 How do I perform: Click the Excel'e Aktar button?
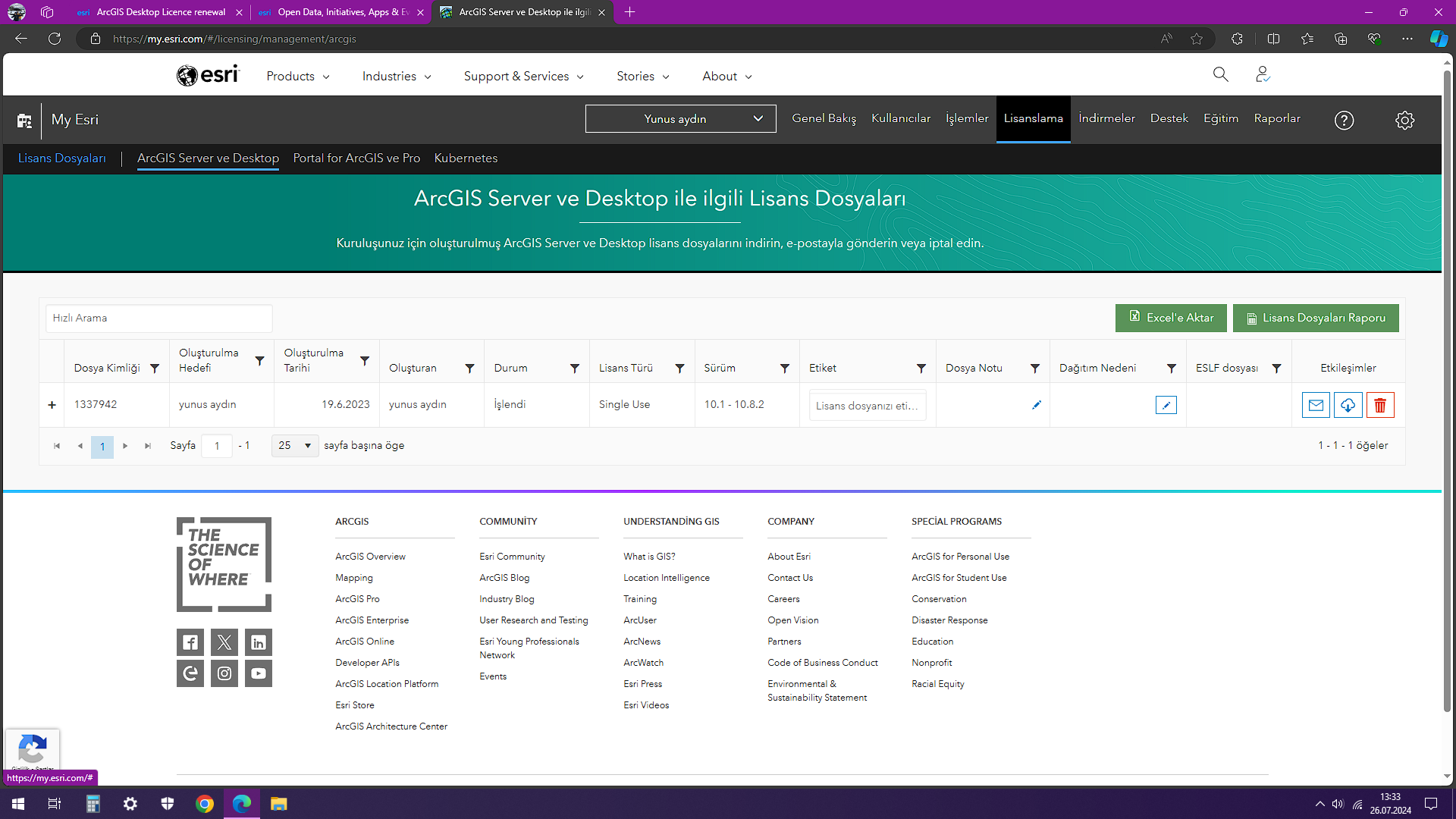click(x=1170, y=318)
